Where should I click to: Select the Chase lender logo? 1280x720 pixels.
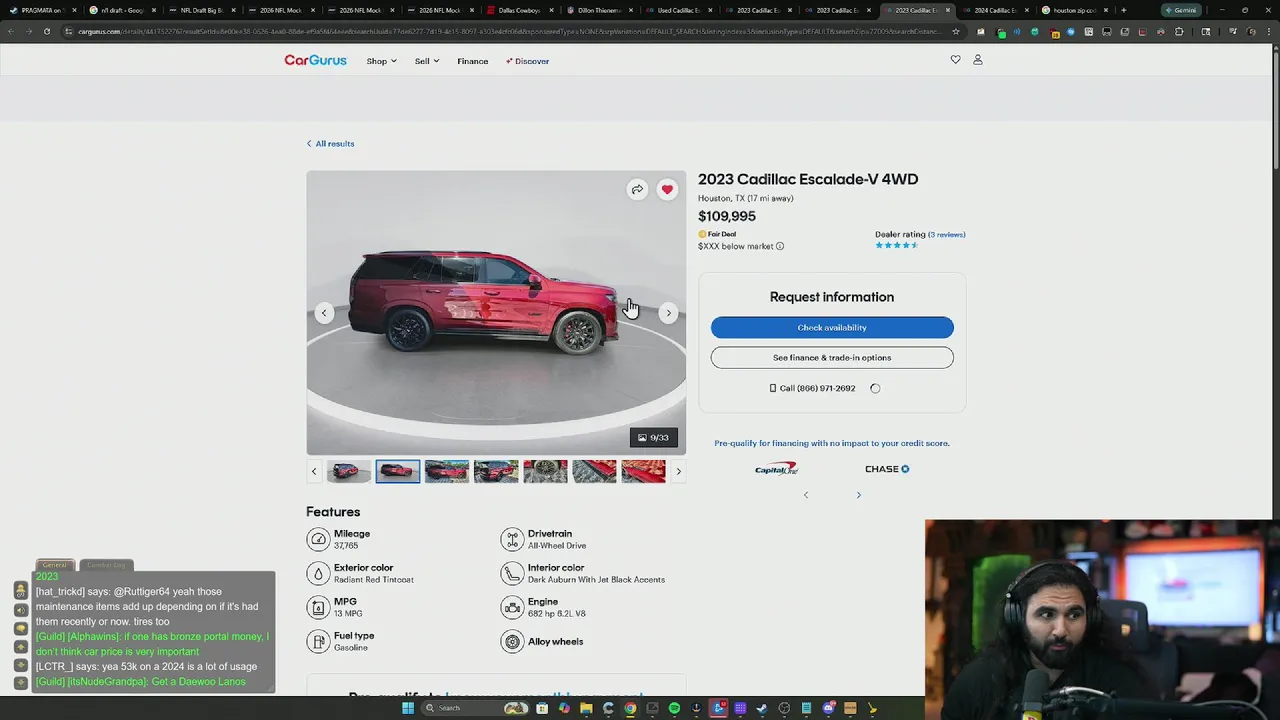click(x=887, y=469)
